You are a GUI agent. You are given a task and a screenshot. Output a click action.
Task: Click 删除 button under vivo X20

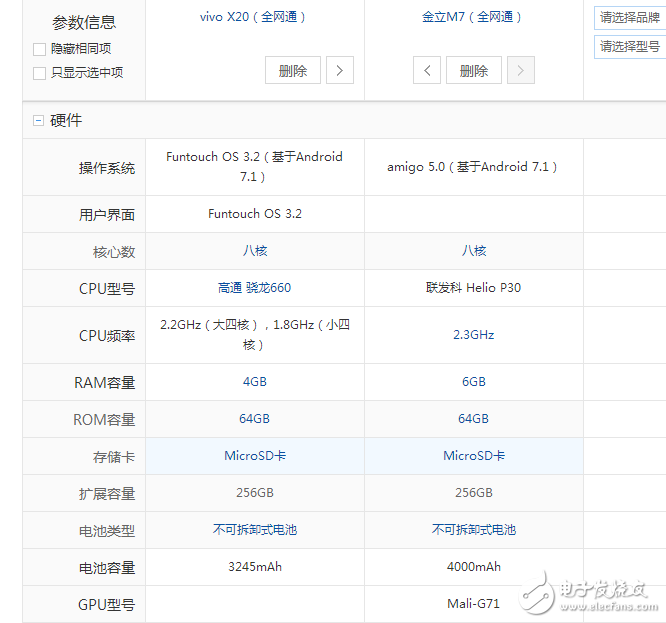click(x=293, y=70)
